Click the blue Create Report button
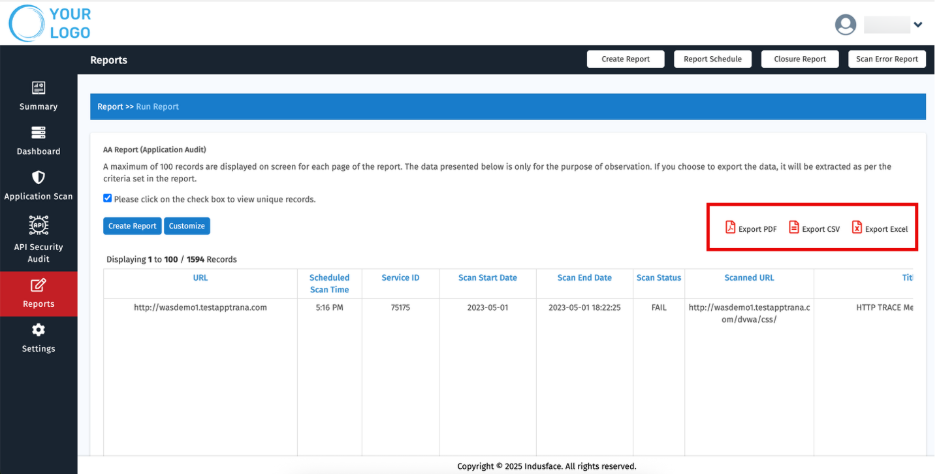This screenshot has height=474, width=936. click(132, 226)
